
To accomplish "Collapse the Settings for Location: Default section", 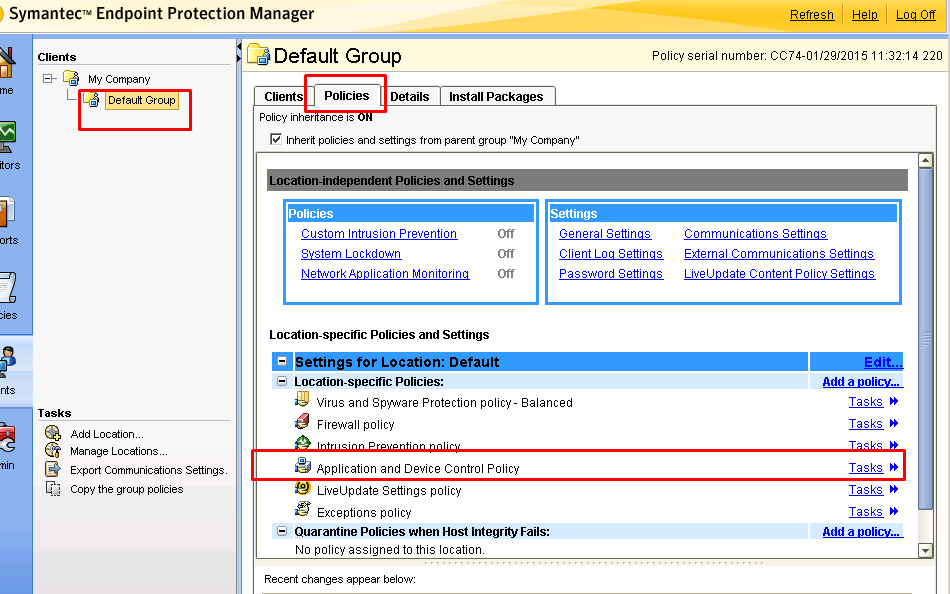I will click(x=282, y=362).
